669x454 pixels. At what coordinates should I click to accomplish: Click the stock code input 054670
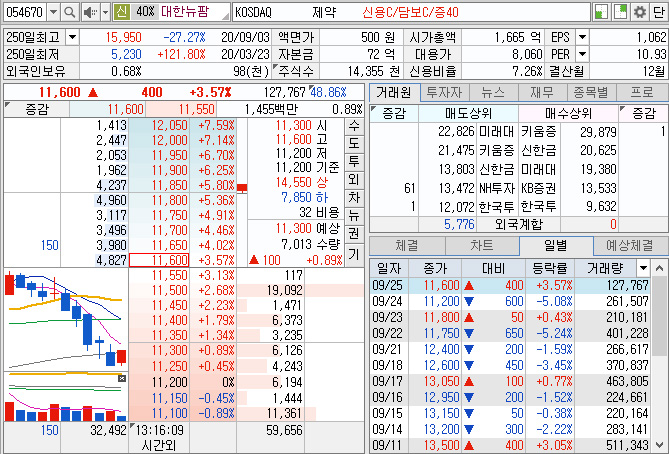[25, 12]
